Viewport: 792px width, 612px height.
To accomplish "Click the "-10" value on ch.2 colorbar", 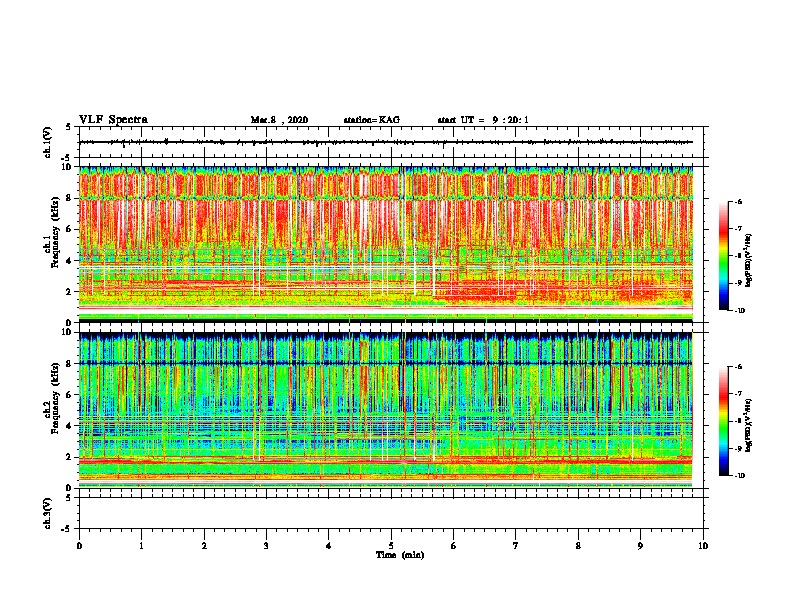I will click(x=739, y=476).
